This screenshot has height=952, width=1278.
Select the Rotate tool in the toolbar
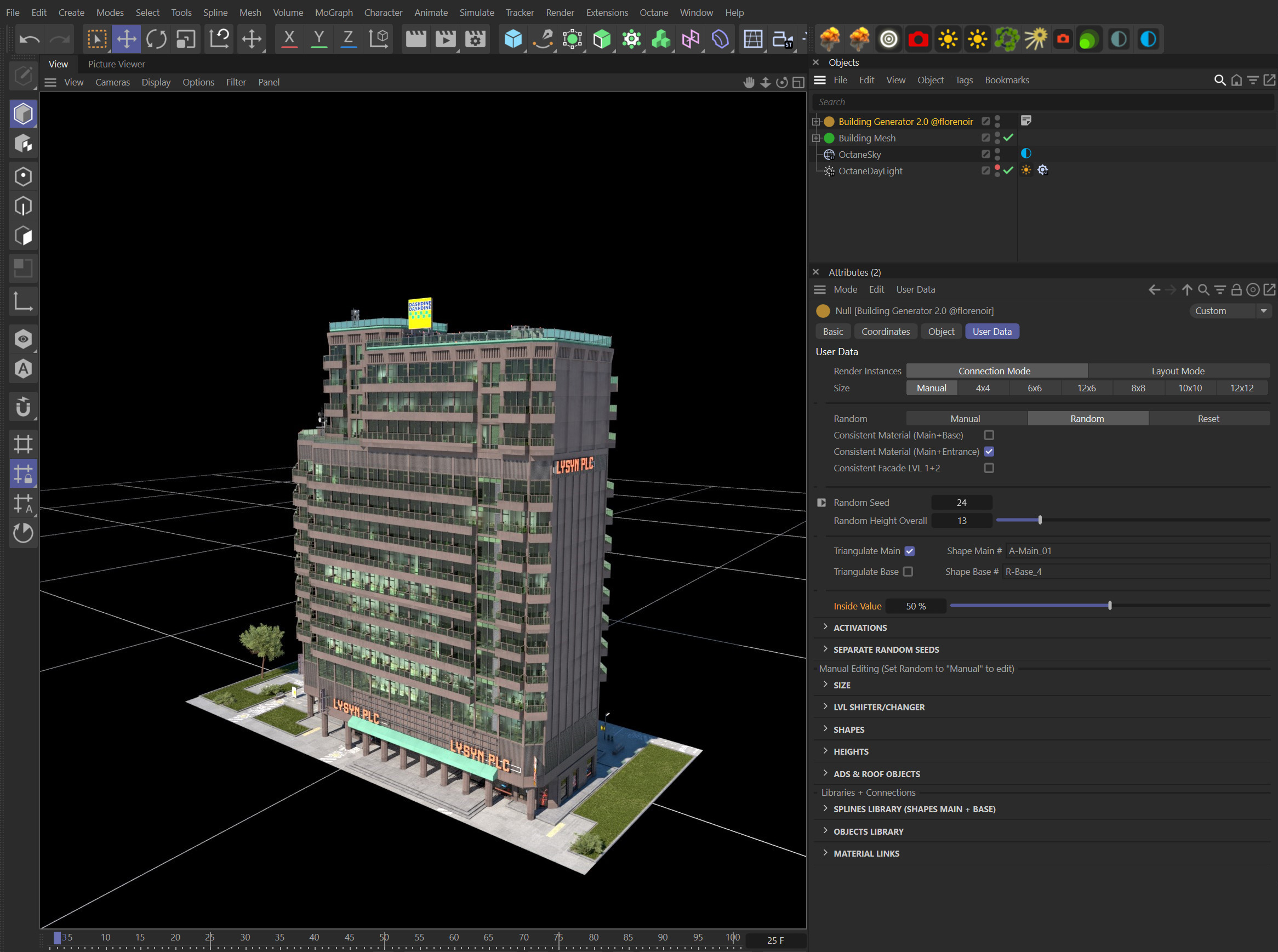156,38
